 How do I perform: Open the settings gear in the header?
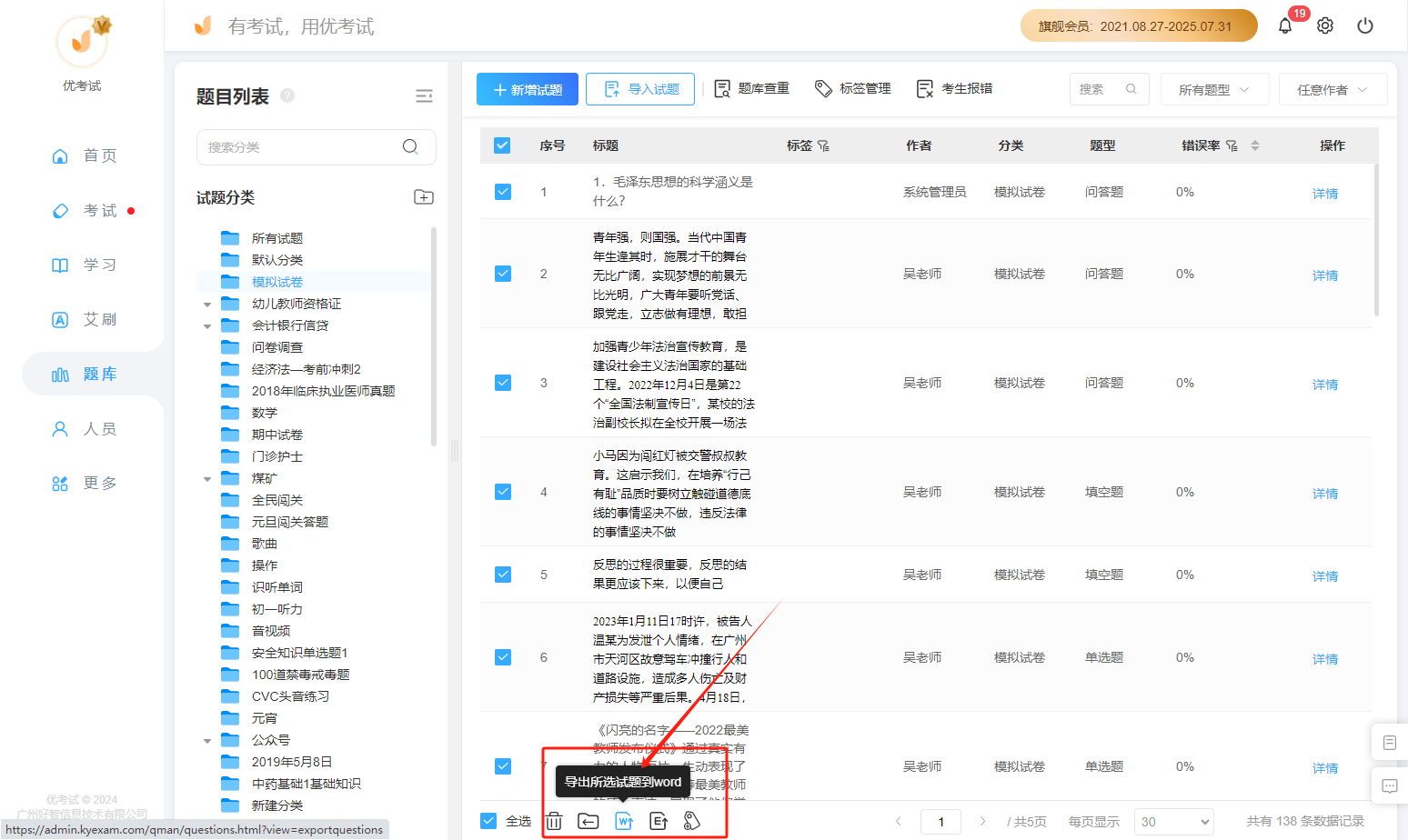click(x=1325, y=25)
